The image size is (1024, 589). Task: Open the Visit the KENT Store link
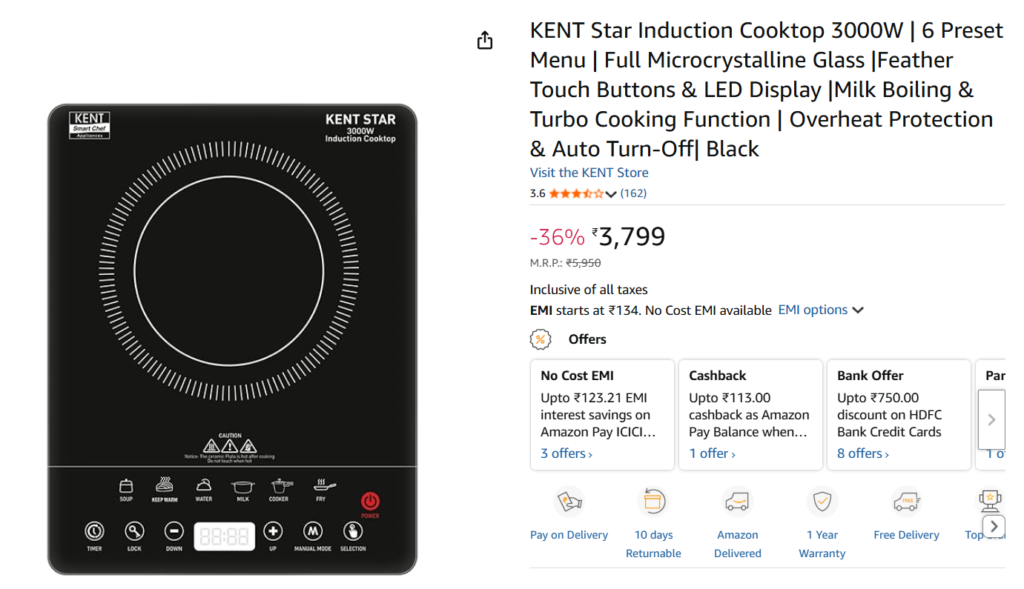(x=589, y=173)
